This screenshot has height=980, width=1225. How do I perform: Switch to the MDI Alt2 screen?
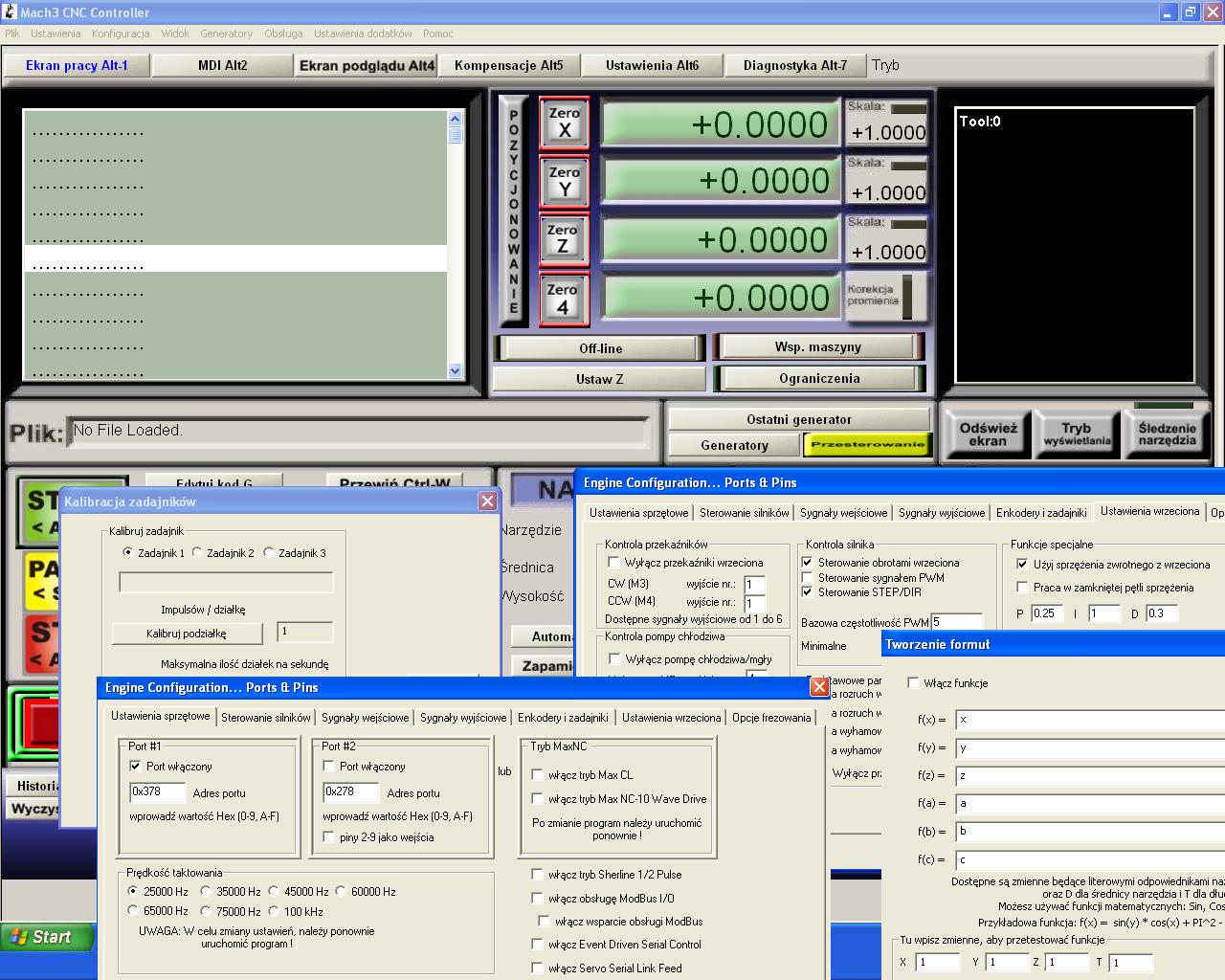(x=222, y=65)
